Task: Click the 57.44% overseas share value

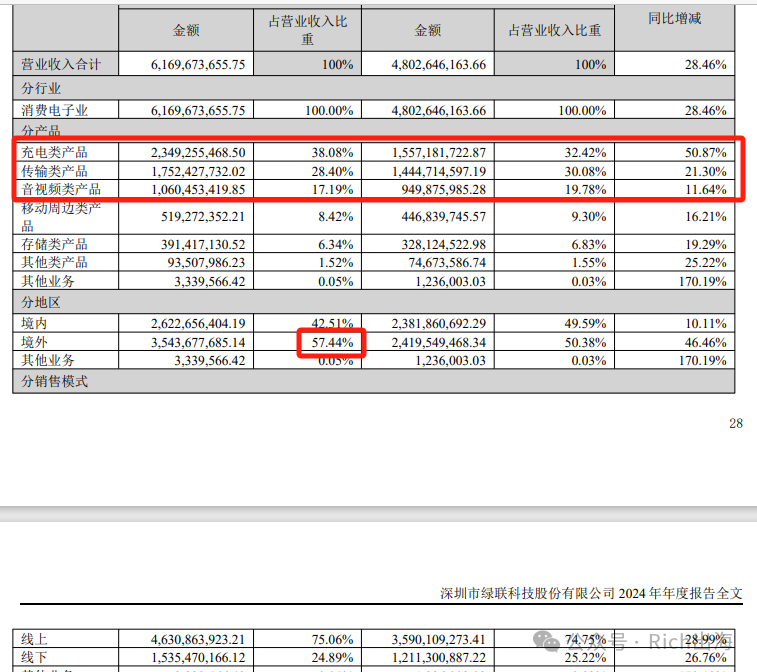Action: click(332, 343)
